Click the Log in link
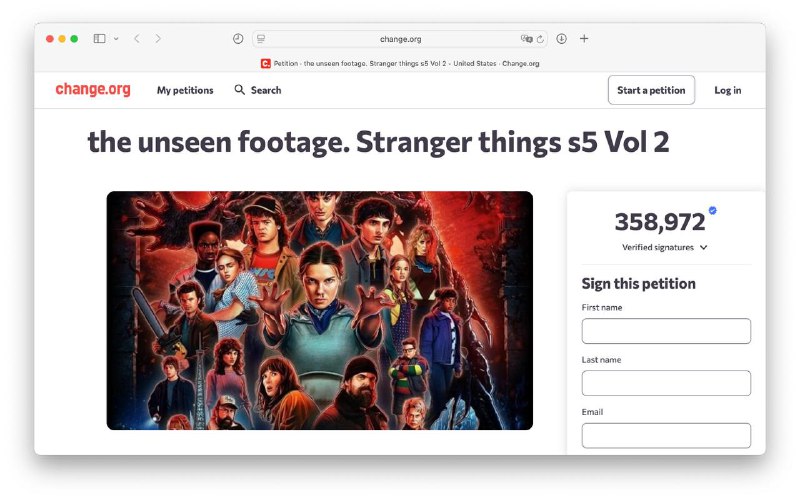800x500 pixels. point(727,90)
